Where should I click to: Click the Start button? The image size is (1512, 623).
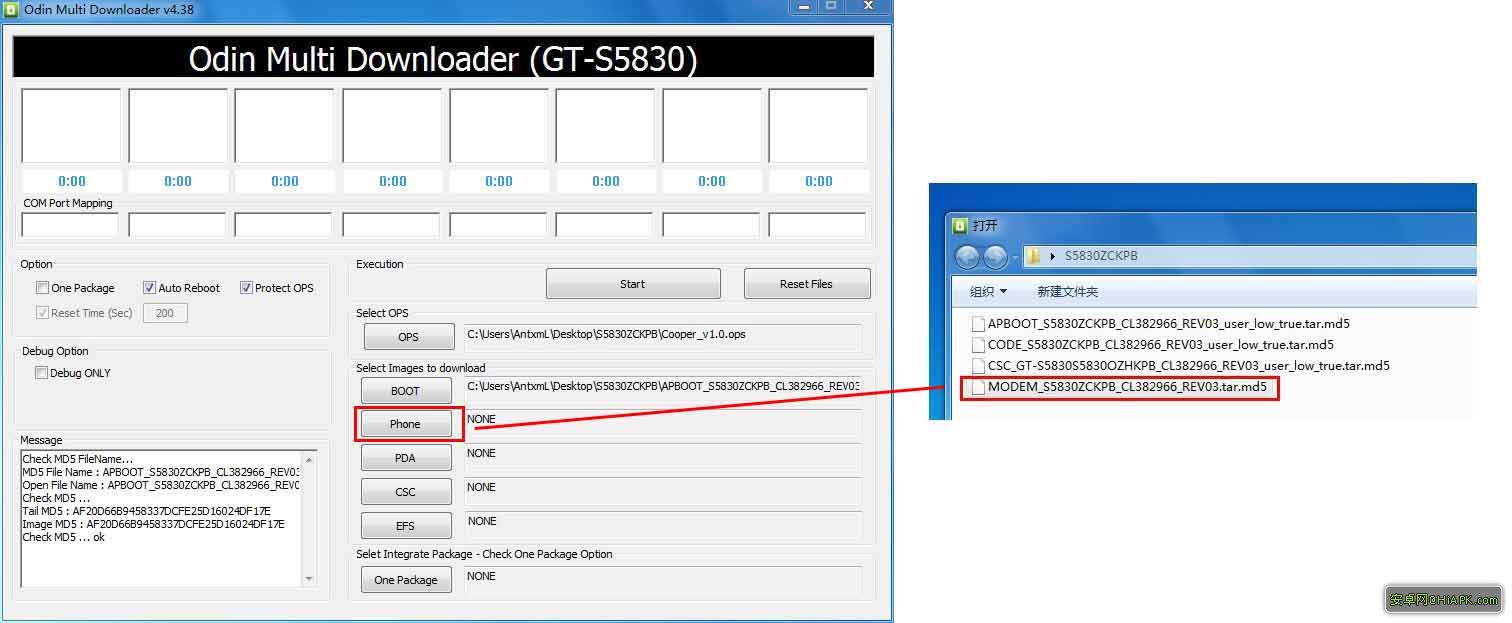(x=633, y=284)
